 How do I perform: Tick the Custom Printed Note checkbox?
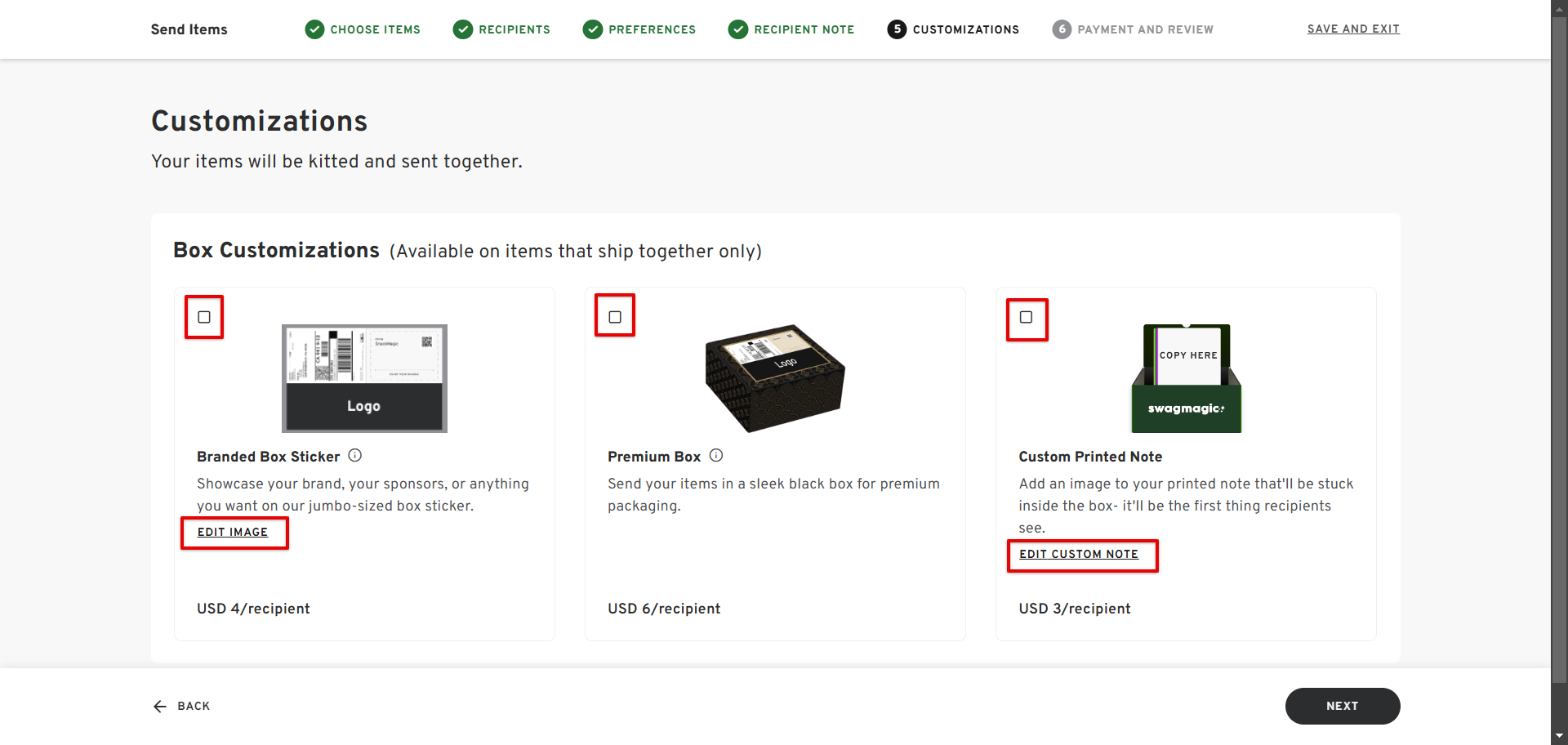click(1027, 317)
